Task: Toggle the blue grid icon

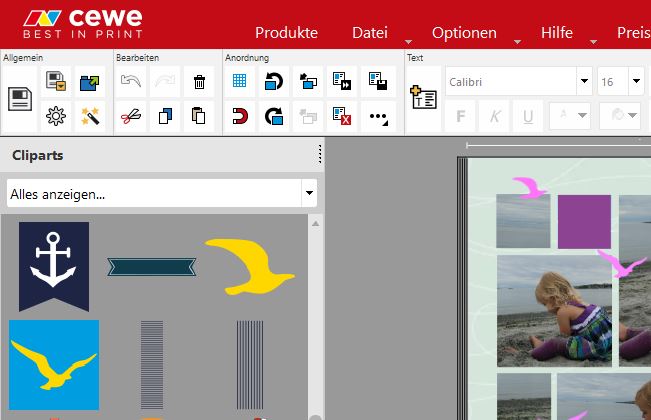Action: coord(240,81)
